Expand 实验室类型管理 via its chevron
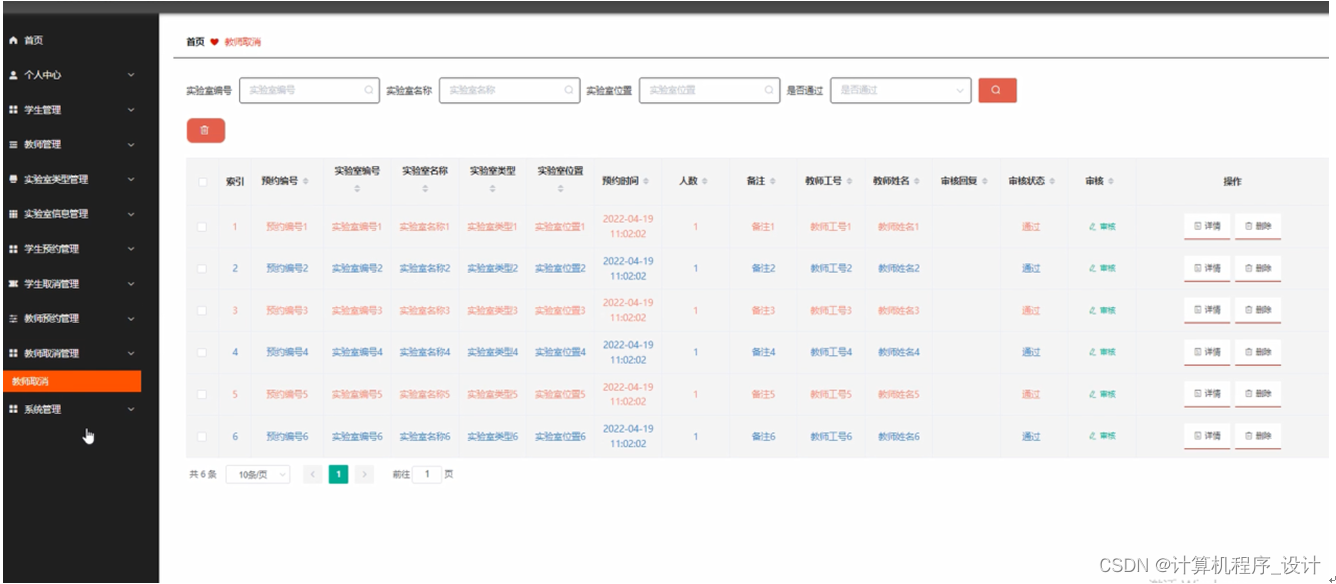 131,180
